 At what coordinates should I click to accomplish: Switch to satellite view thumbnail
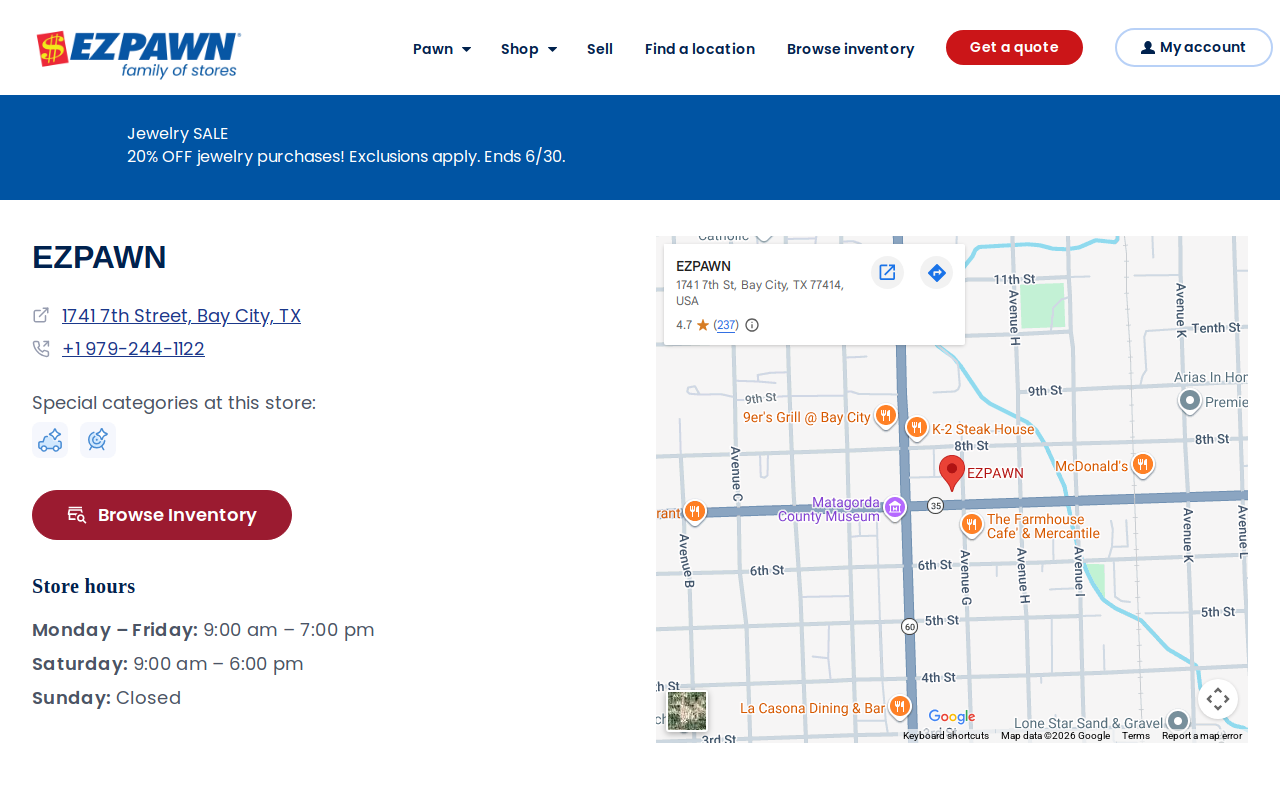click(x=687, y=711)
